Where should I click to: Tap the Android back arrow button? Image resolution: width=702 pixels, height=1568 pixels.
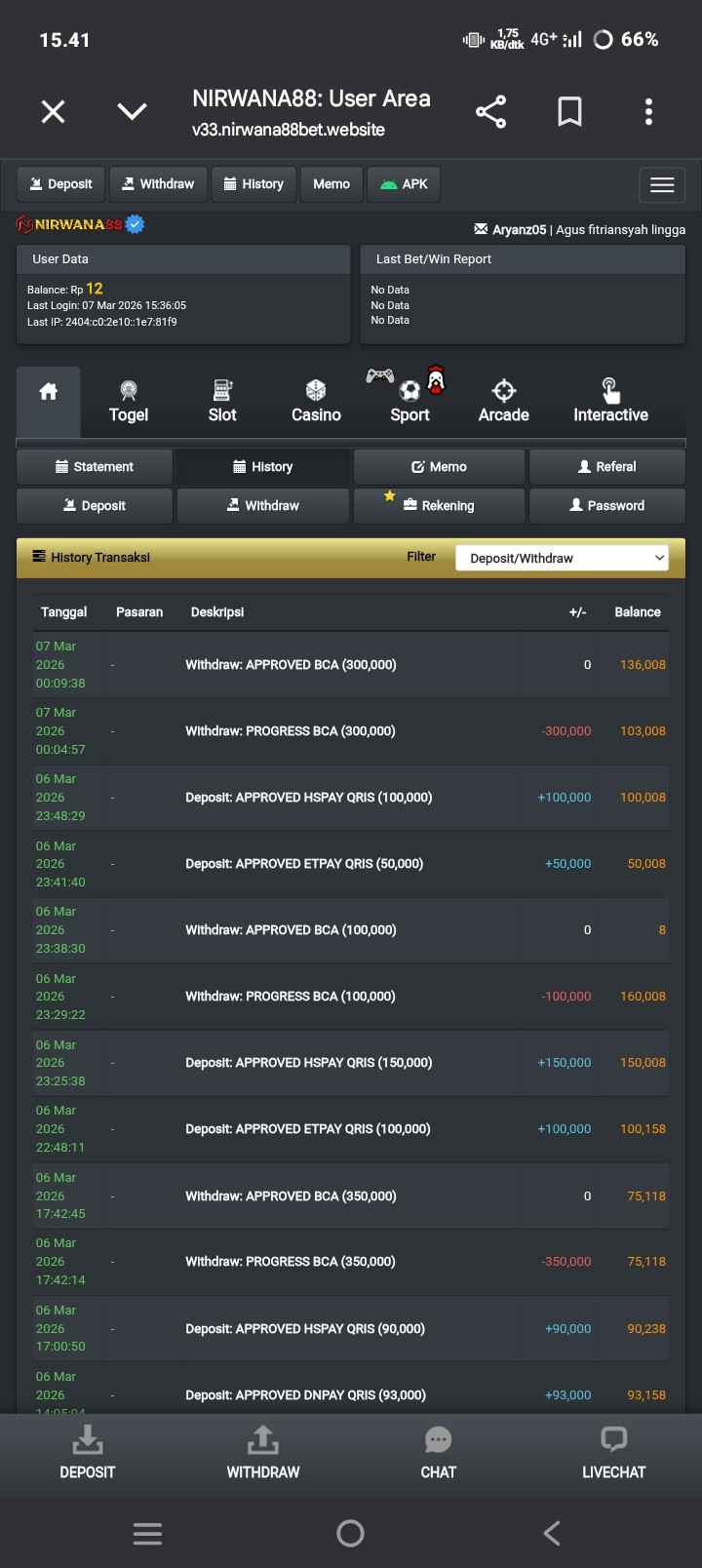(x=552, y=1534)
